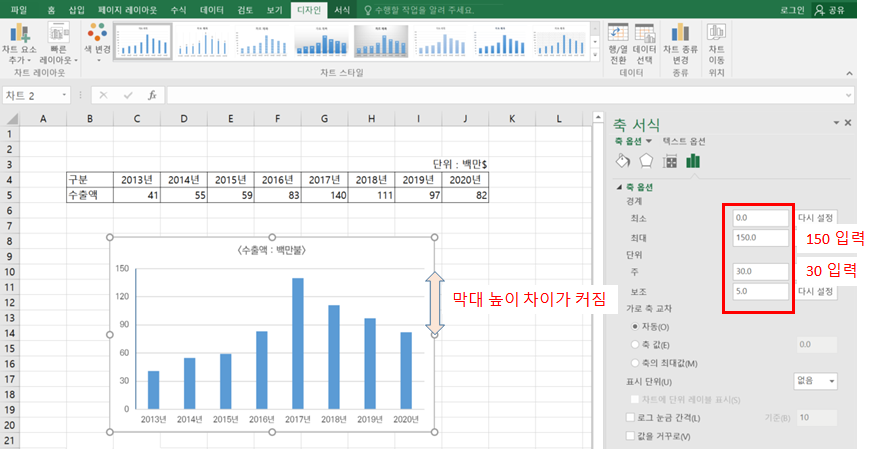Select Fill & Line paint bucket icon
Viewport: 877px width, 449px height.
(x=623, y=161)
